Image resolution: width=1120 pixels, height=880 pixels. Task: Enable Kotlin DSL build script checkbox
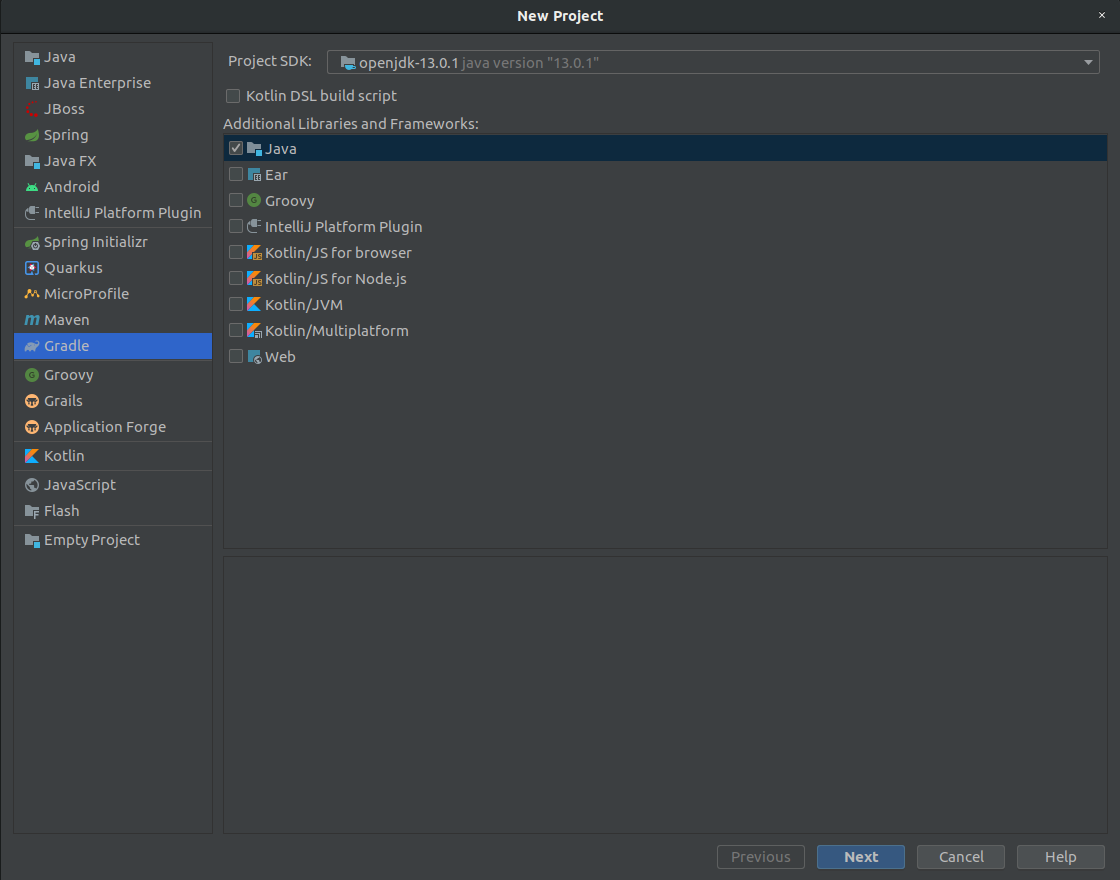point(233,96)
